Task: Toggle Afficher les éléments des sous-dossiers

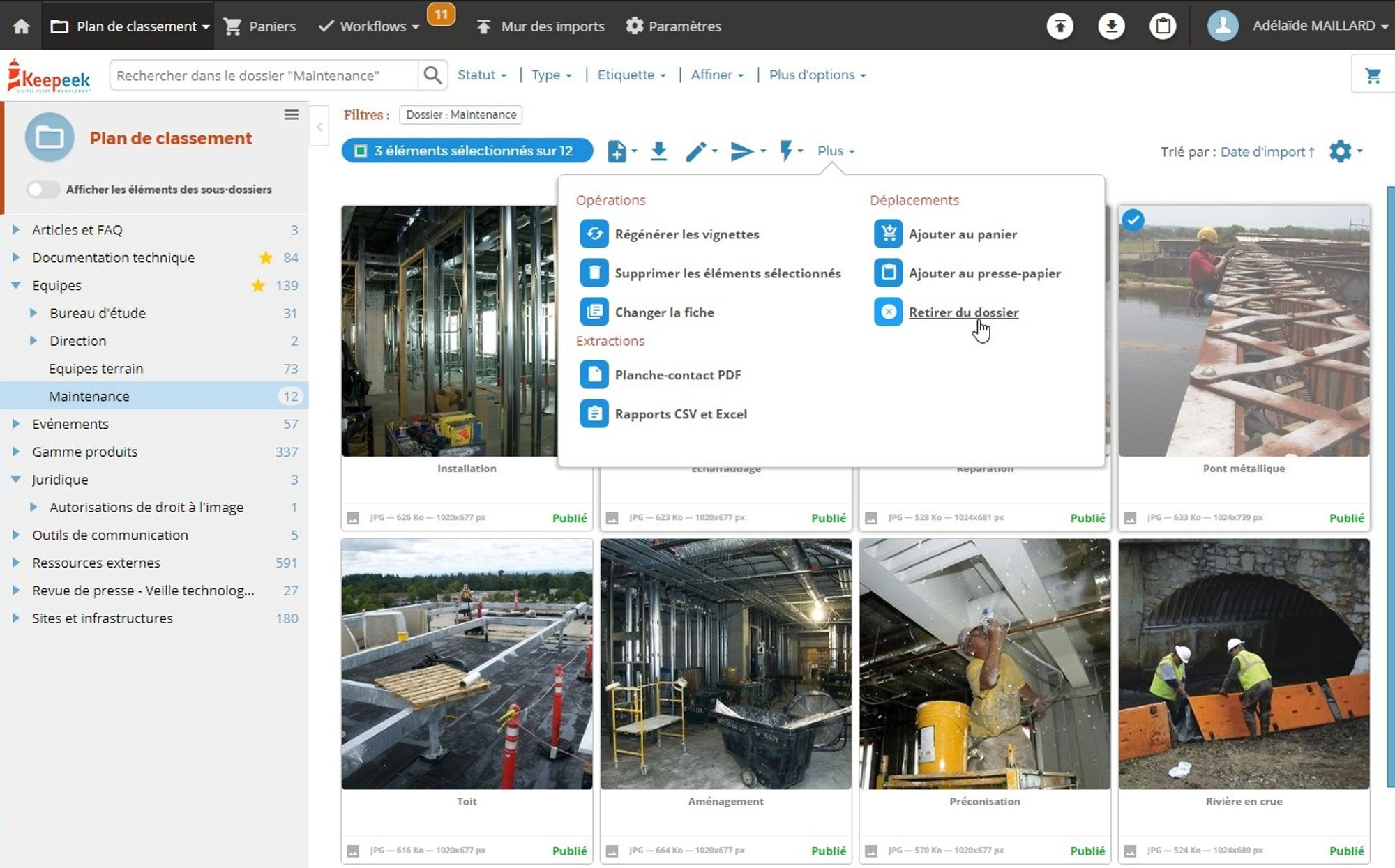Action: [x=43, y=190]
